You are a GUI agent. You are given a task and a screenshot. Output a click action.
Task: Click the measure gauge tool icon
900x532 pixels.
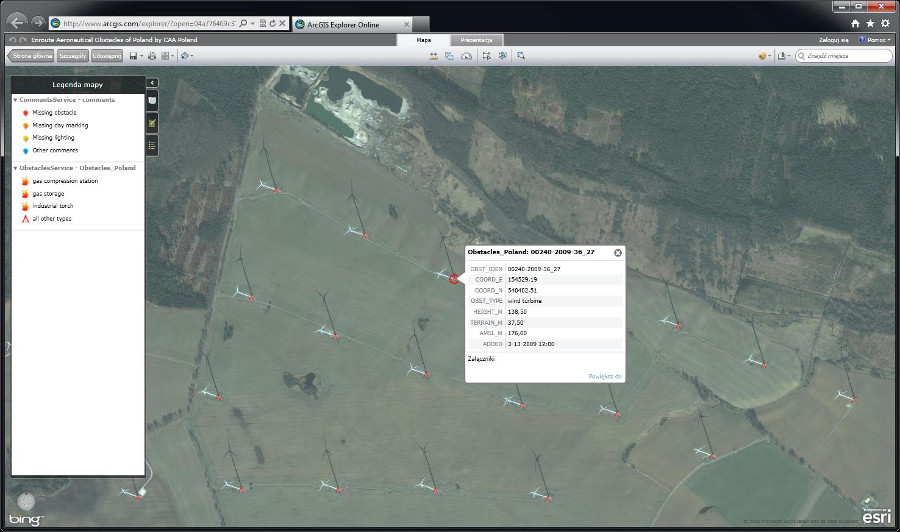(466, 56)
